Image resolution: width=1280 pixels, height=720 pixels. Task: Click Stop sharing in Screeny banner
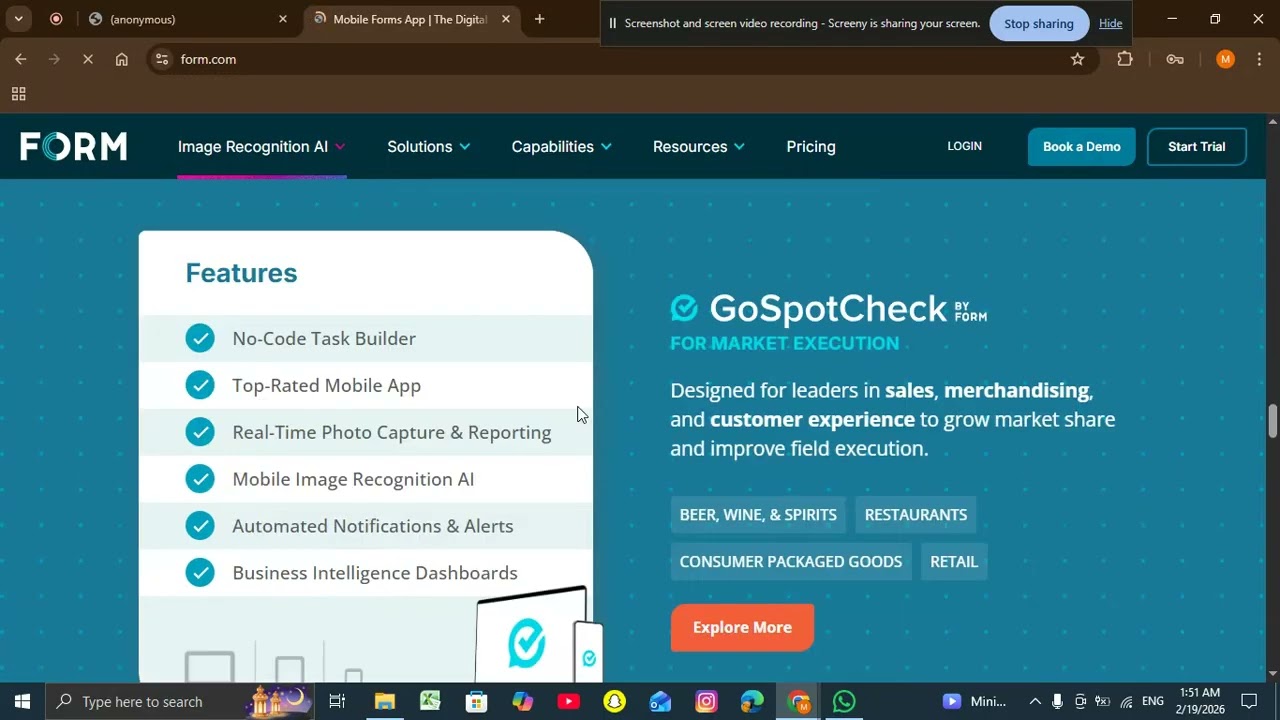1039,23
